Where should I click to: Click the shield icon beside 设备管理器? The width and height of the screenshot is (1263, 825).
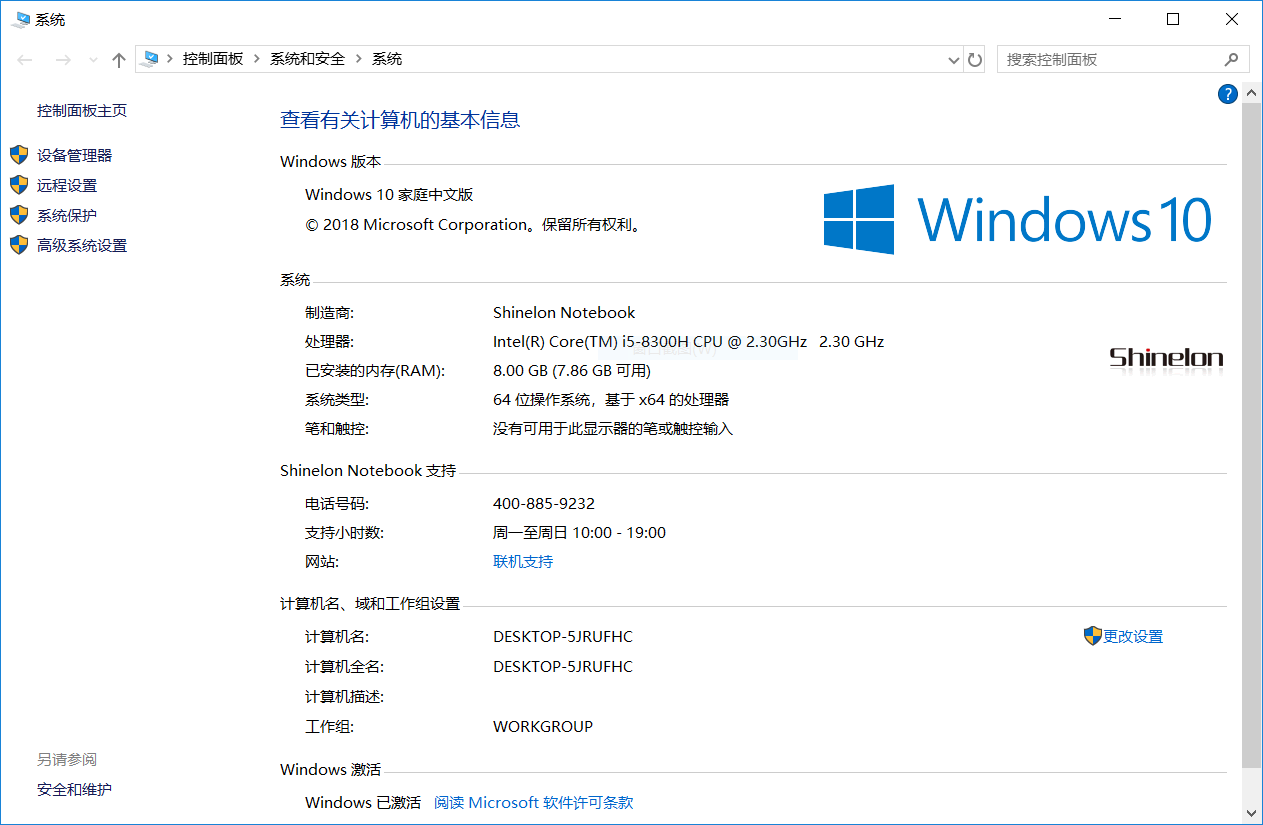[x=18, y=155]
